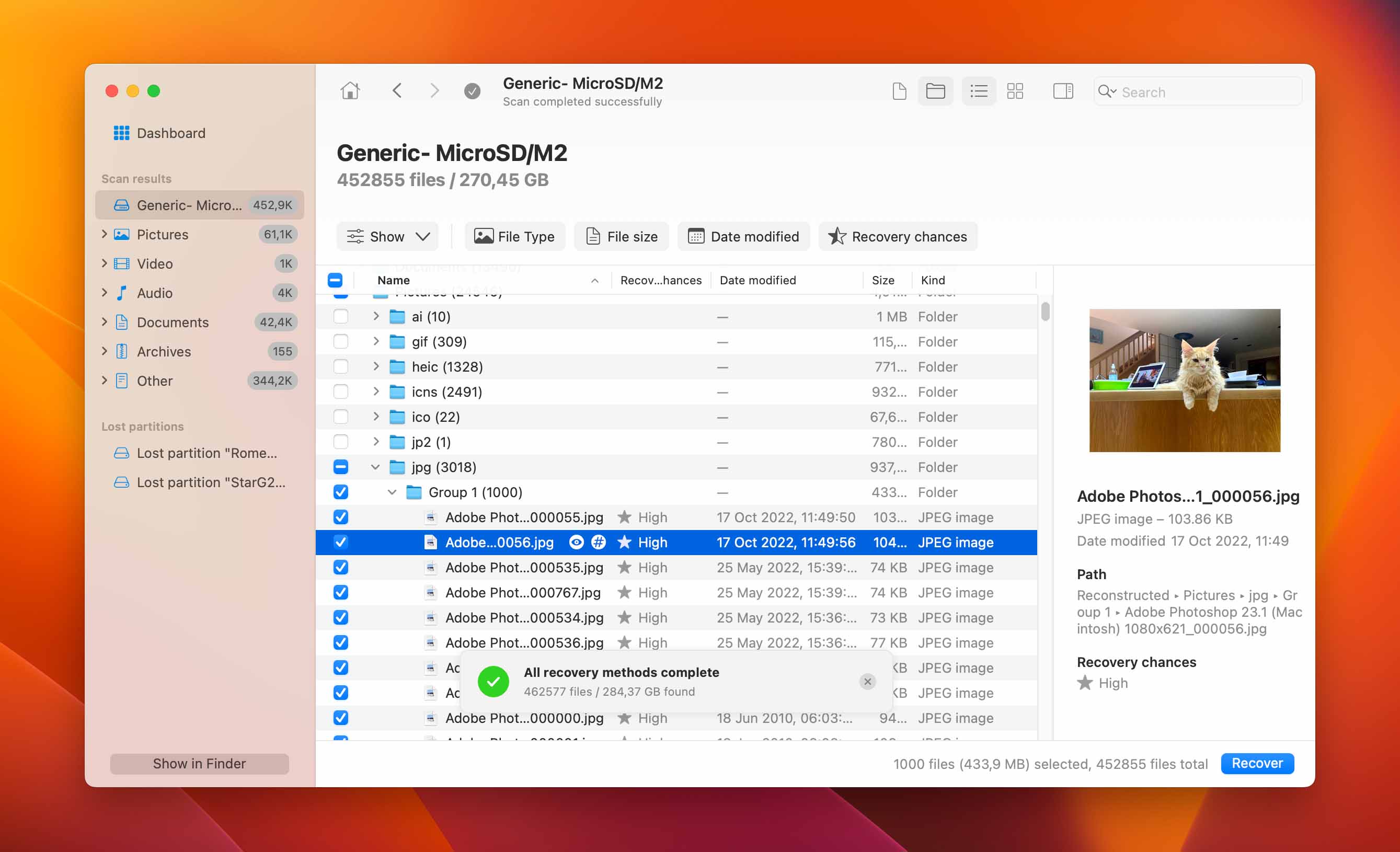Image resolution: width=1400 pixels, height=852 pixels.
Task: Expand the heic (1328) folder
Action: [375, 366]
